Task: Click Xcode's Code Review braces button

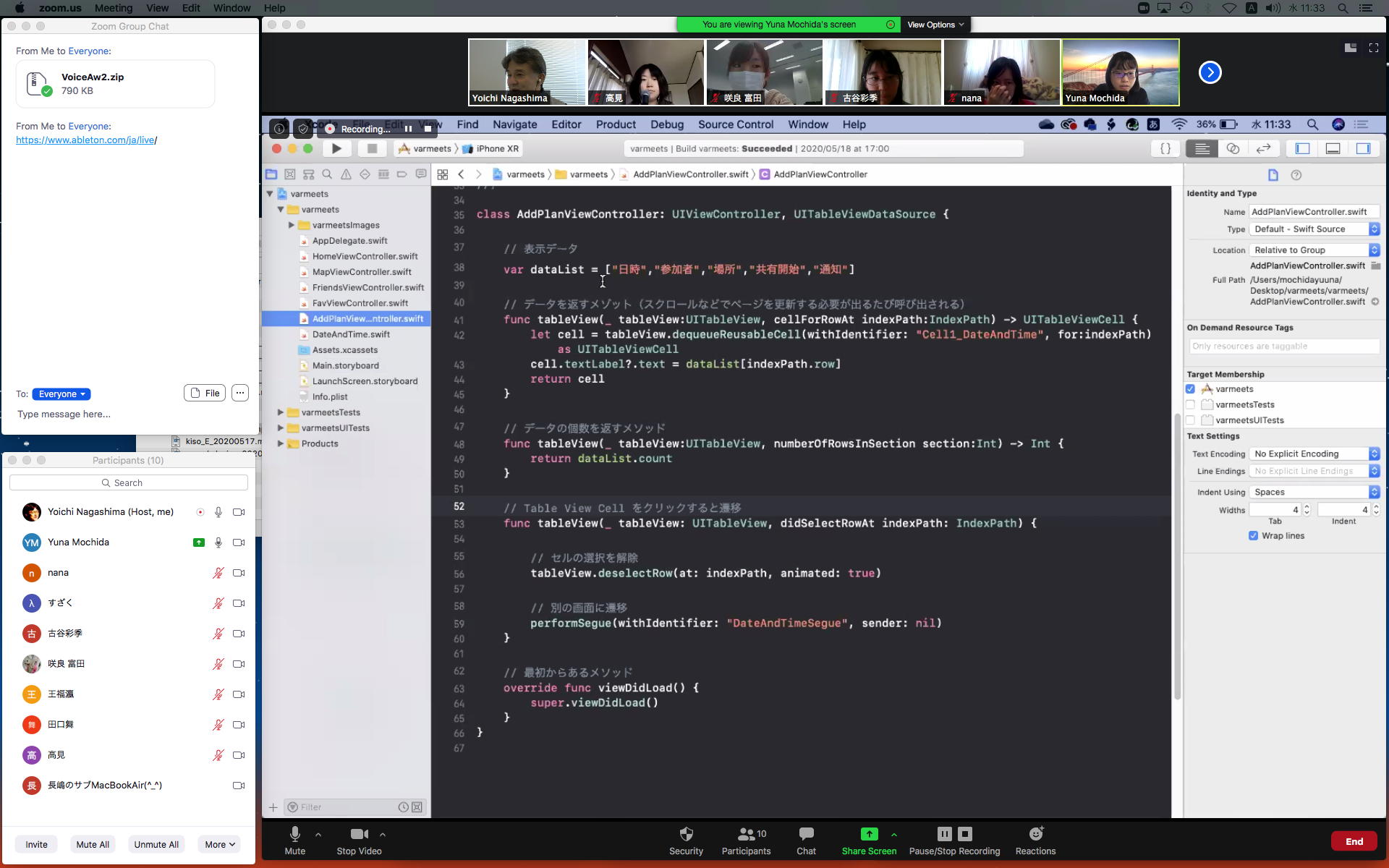Action: point(1165,148)
